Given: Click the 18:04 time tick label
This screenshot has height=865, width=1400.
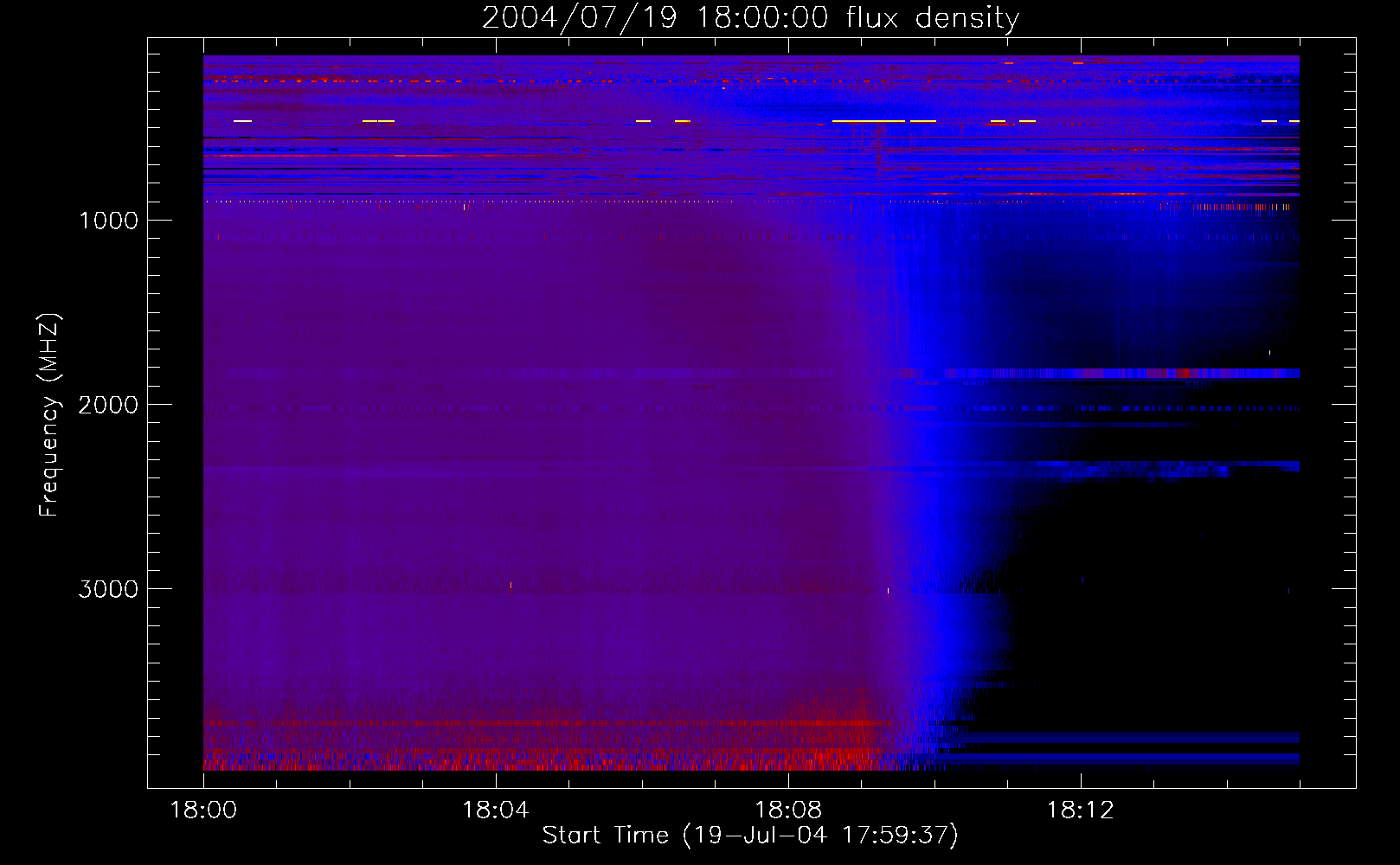Looking at the screenshot, I should coord(496,811).
